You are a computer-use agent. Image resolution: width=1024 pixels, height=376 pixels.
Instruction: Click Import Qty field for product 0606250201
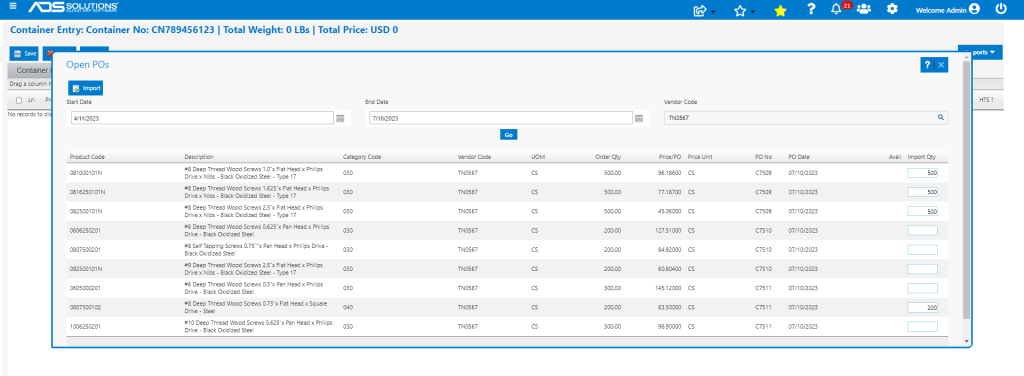point(922,230)
